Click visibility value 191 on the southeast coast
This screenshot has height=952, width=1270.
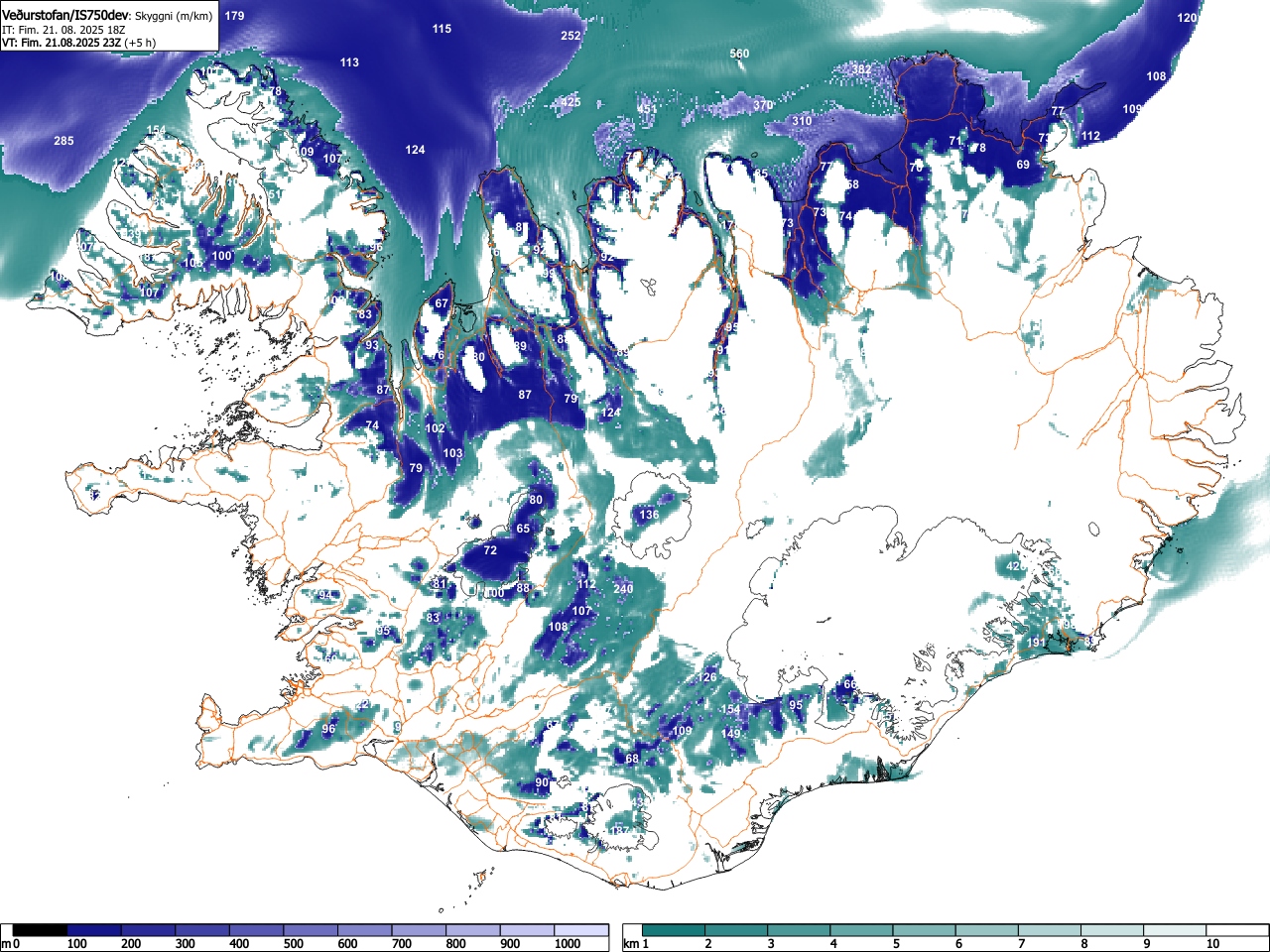point(1036,643)
